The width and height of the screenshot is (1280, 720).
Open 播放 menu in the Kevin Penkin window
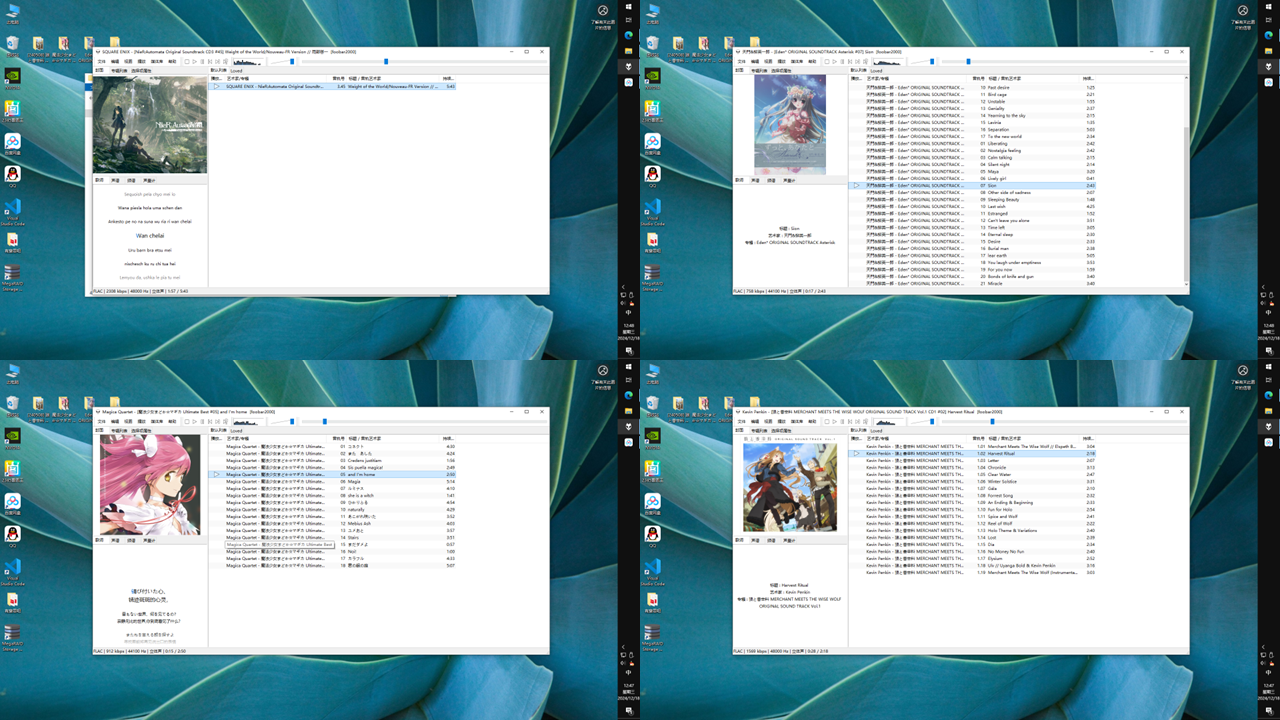783,421
